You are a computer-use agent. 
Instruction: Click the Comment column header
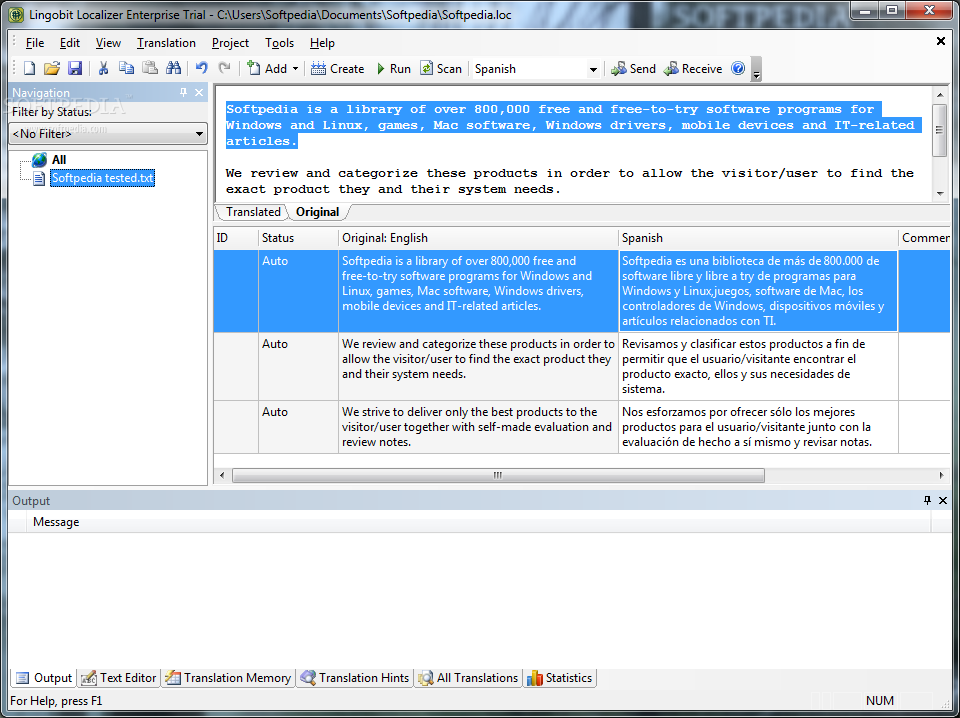click(x=925, y=237)
